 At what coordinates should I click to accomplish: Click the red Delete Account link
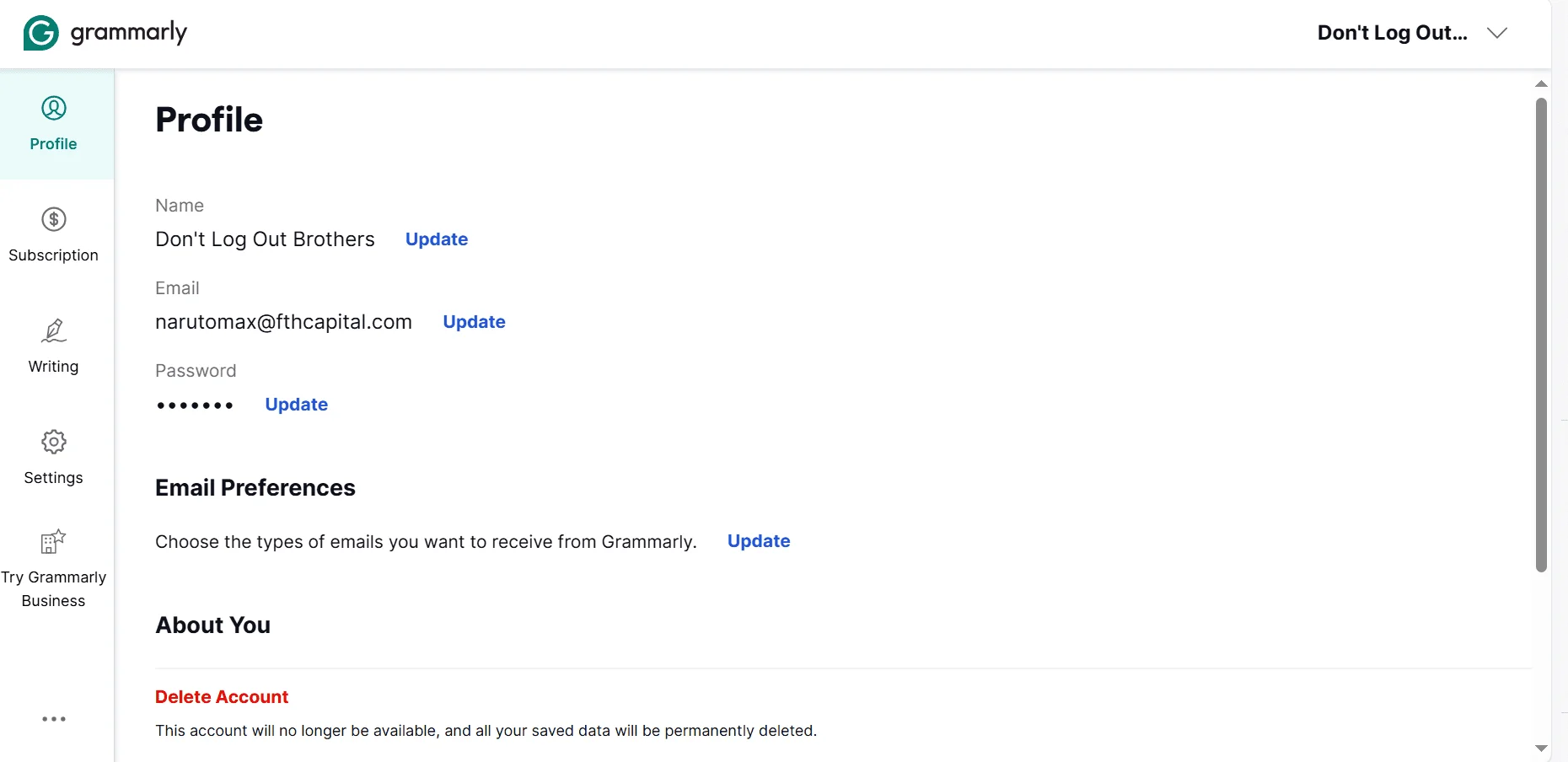click(222, 697)
